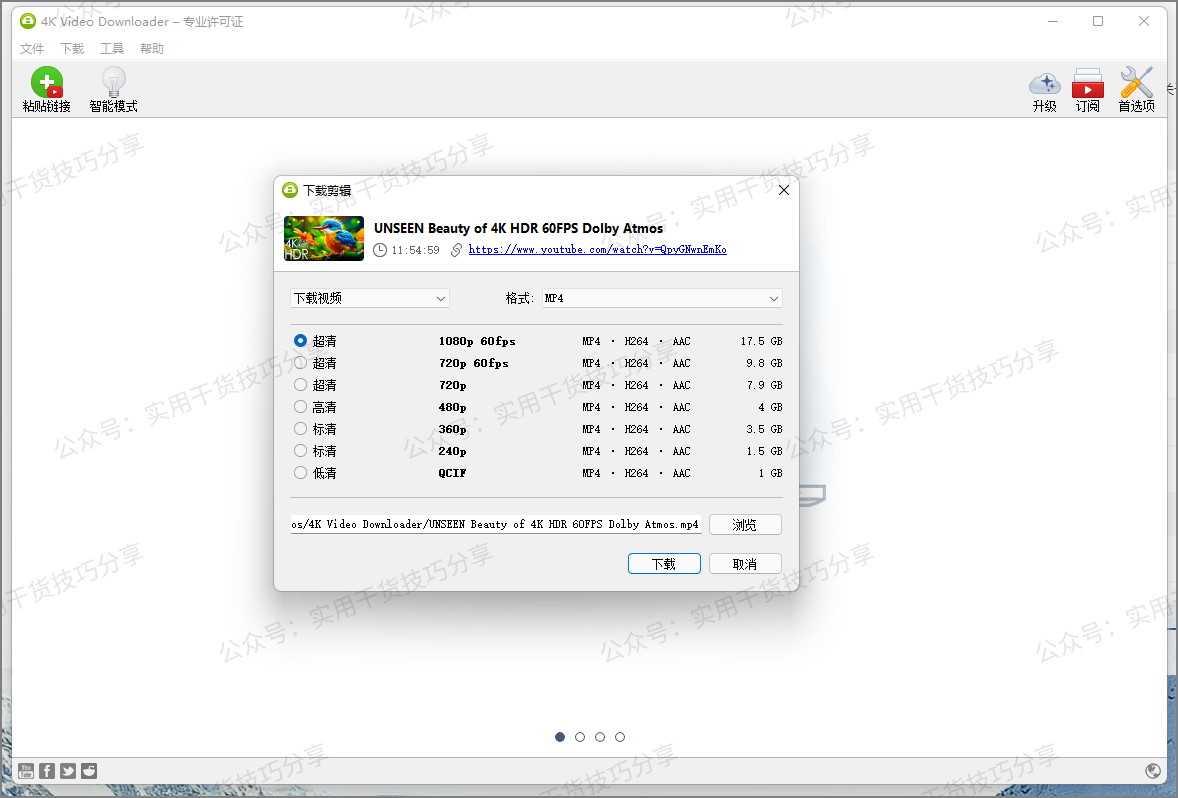Open the 工具 (Tools) menu
This screenshot has height=798, width=1178.
[112, 48]
